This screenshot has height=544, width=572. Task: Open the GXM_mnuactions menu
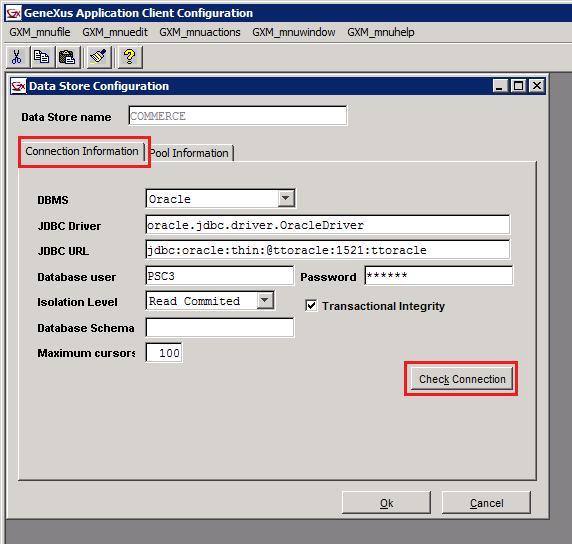[200, 32]
